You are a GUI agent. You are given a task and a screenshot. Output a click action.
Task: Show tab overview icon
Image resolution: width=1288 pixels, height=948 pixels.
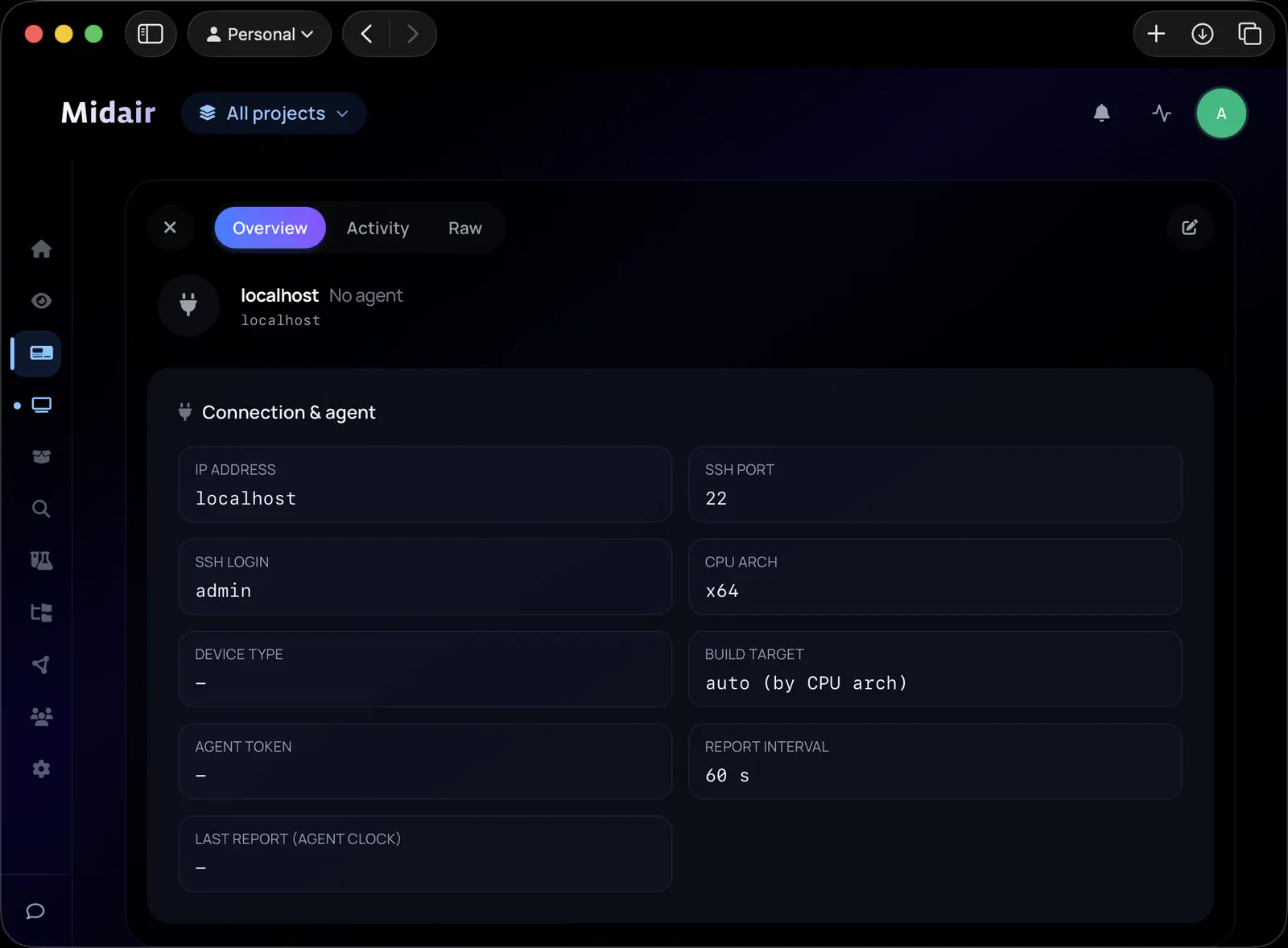tap(1249, 34)
